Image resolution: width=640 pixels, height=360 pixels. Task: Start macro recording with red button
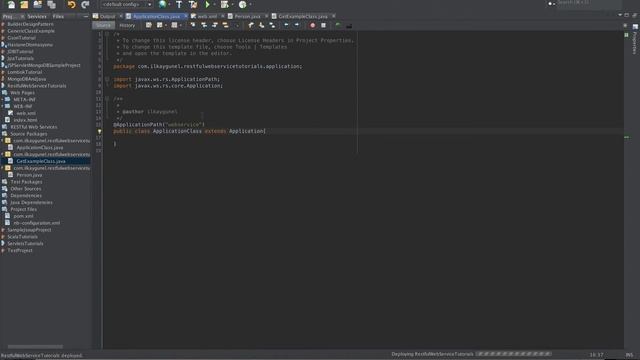pos(313,25)
